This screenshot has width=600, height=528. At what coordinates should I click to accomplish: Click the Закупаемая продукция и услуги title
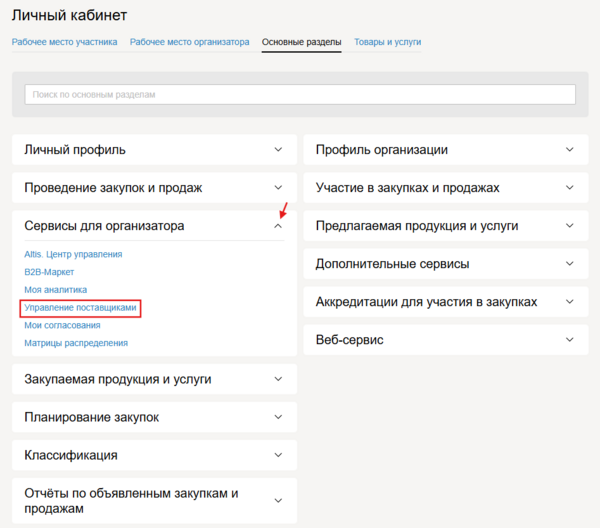tap(118, 379)
